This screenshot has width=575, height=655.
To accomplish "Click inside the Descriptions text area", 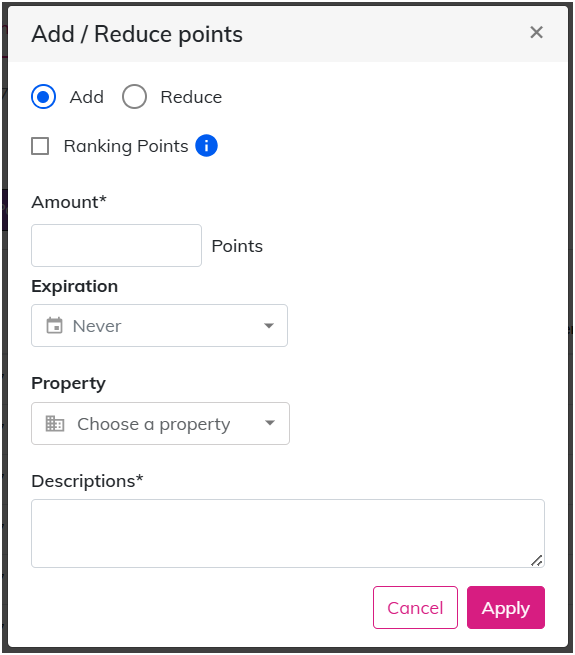I will 288,533.
